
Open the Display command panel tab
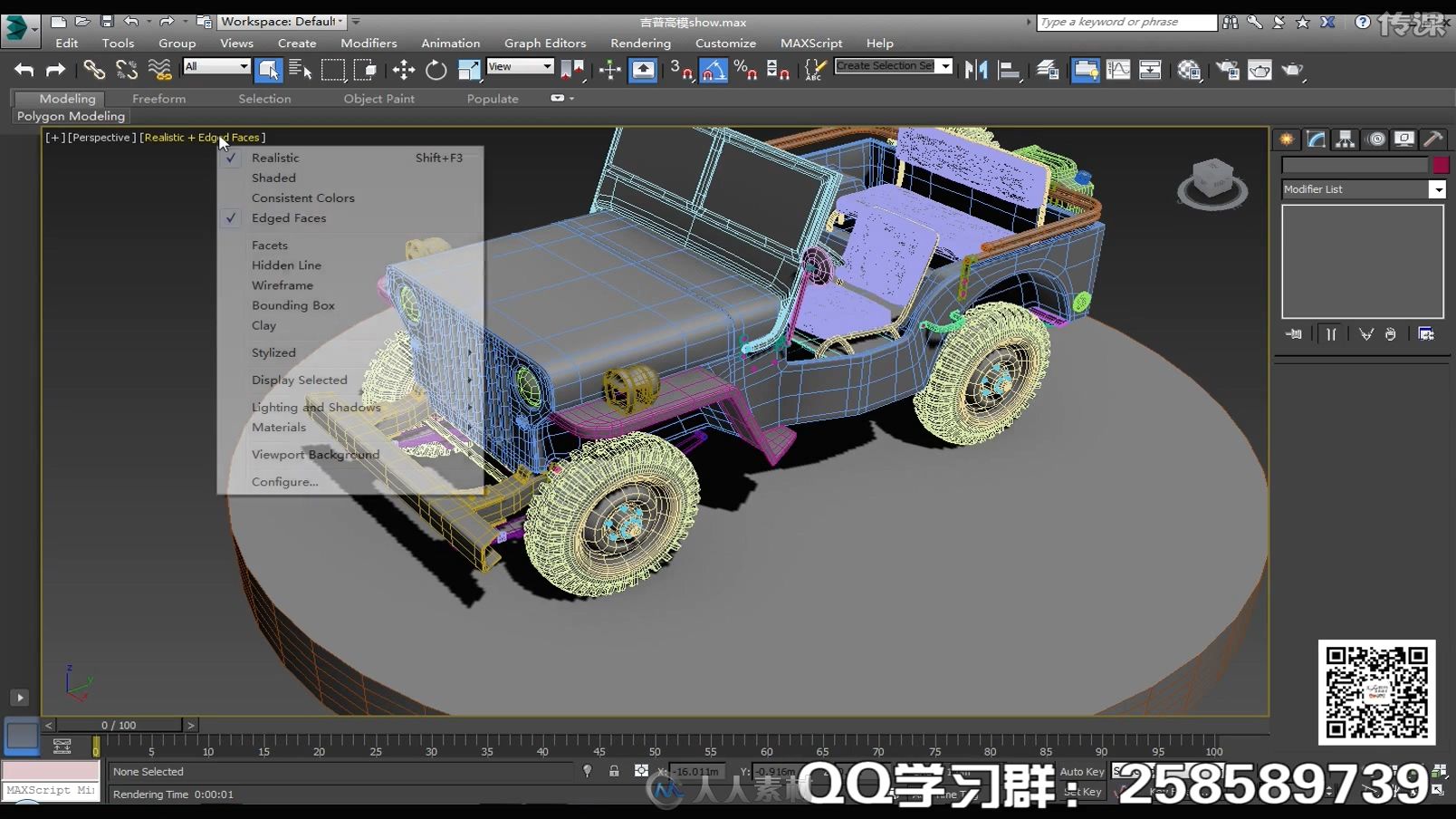tap(1404, 140)
